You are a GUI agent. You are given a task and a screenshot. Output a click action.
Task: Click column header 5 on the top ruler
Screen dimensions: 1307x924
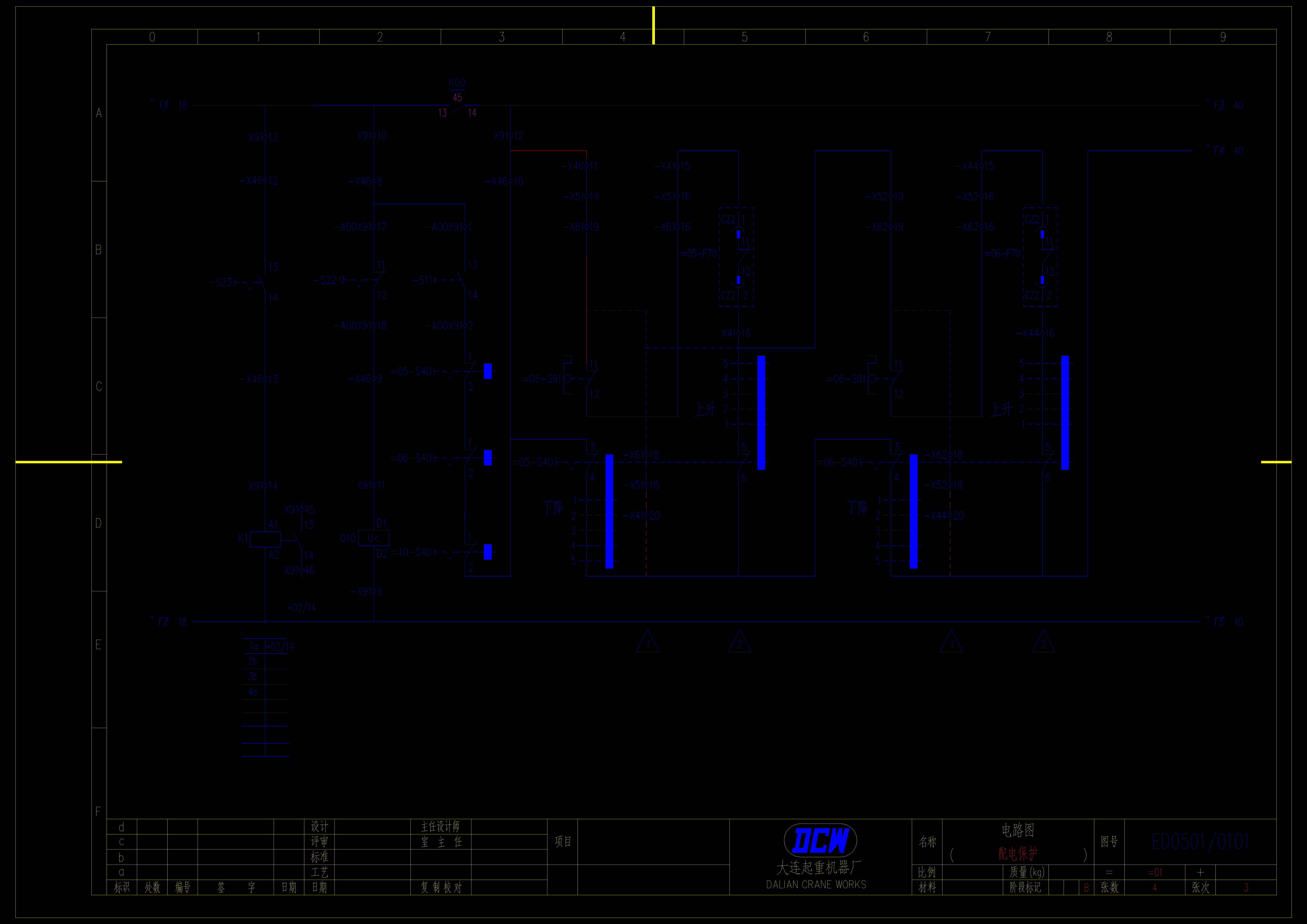(x=745, y=37)
